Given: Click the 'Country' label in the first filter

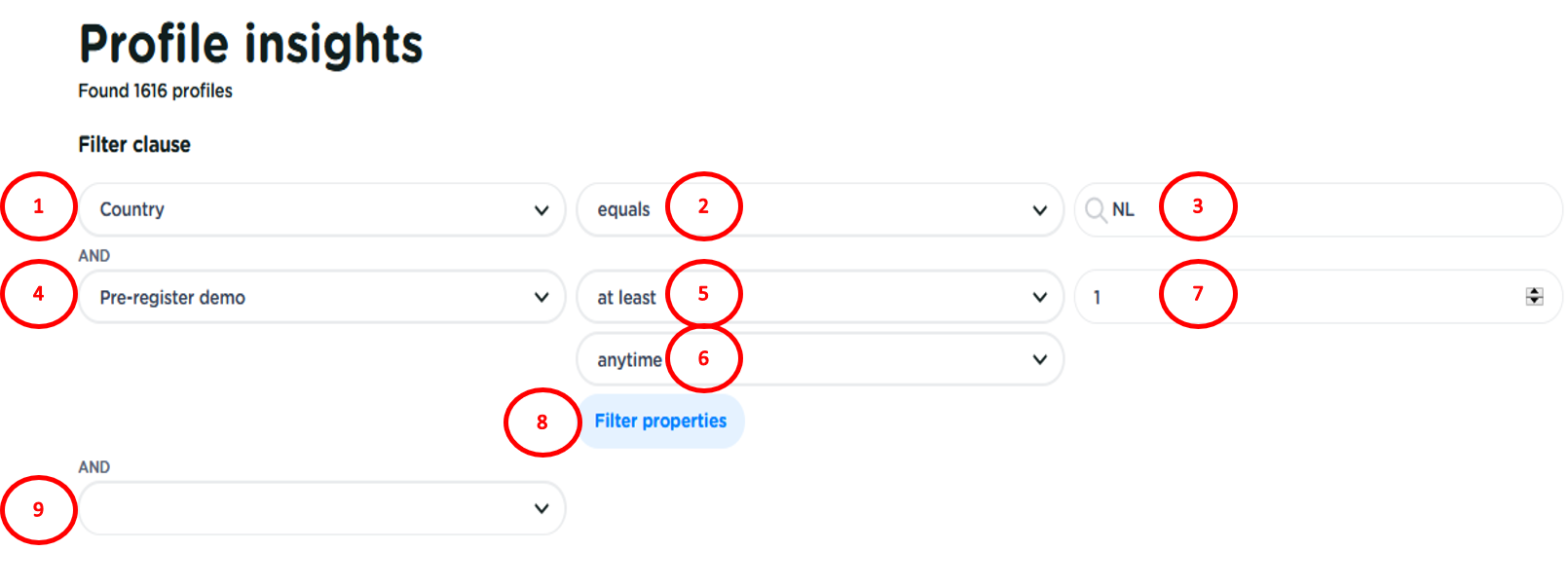Looking at the screenshot, I should click(x=132, y=210).
